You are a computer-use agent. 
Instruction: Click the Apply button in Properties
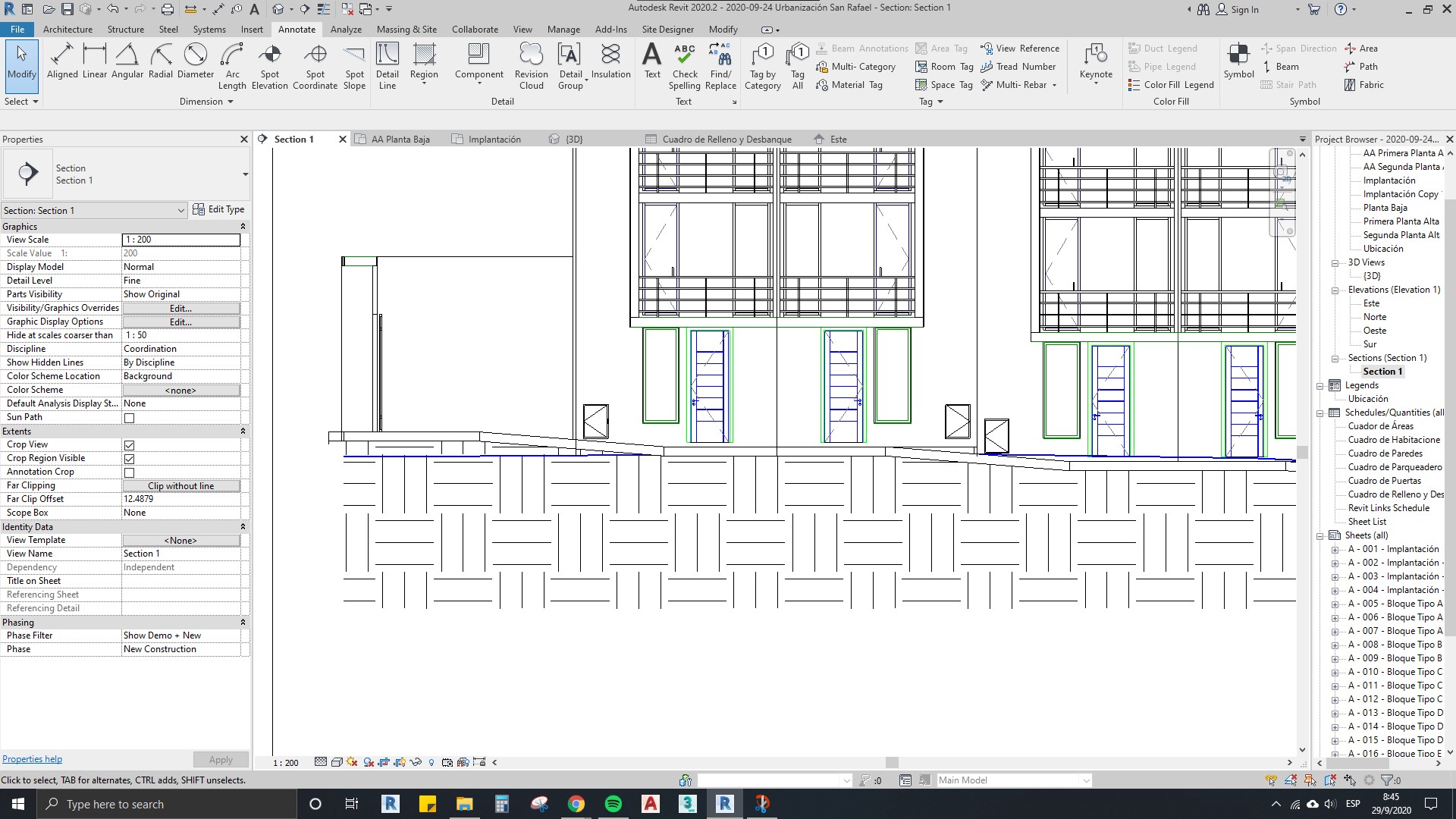(x=220, y=759)
